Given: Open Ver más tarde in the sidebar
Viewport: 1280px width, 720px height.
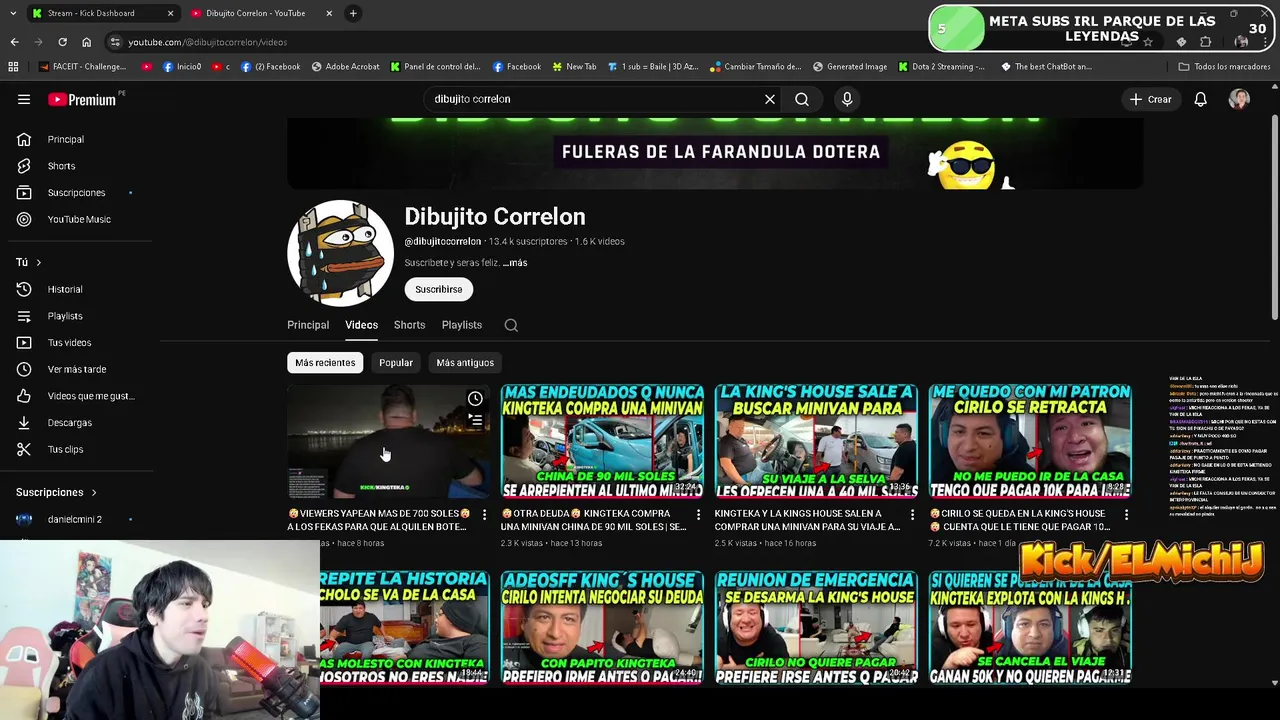Looking at the screenshot, I should tap(77, 369).
